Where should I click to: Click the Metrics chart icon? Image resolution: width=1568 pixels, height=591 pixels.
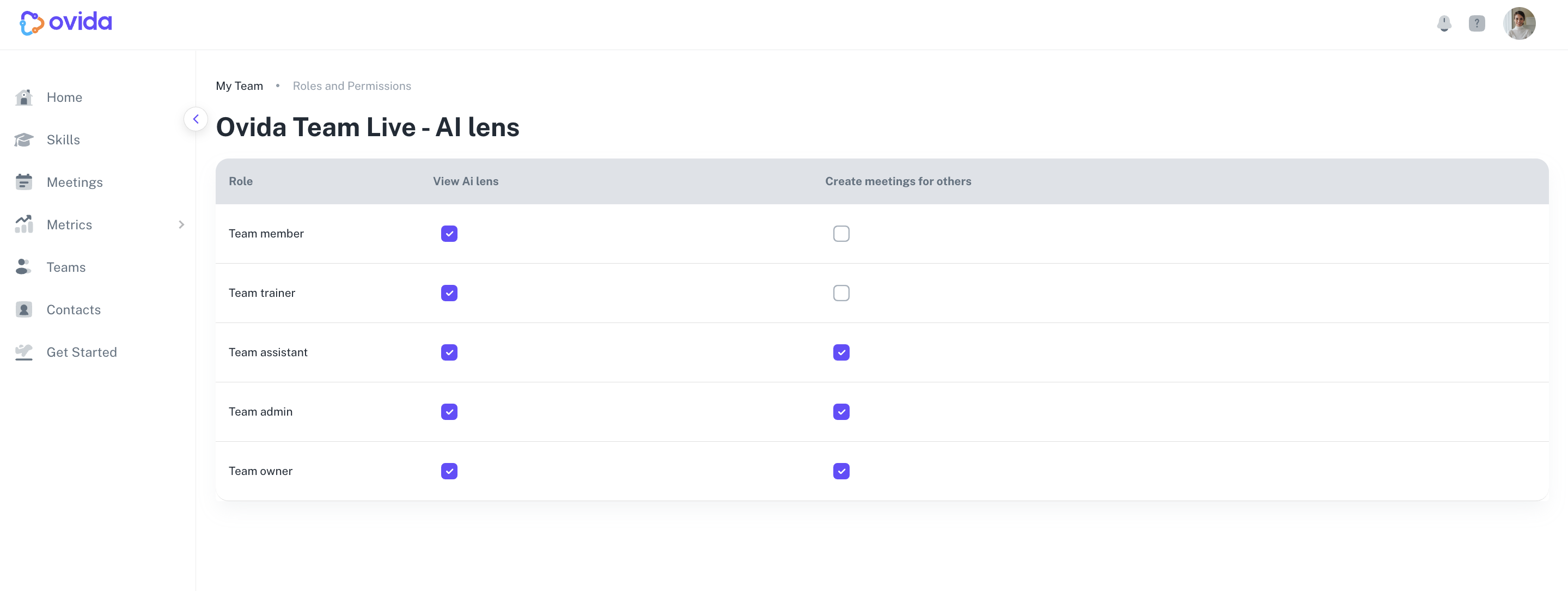[24, 224]
